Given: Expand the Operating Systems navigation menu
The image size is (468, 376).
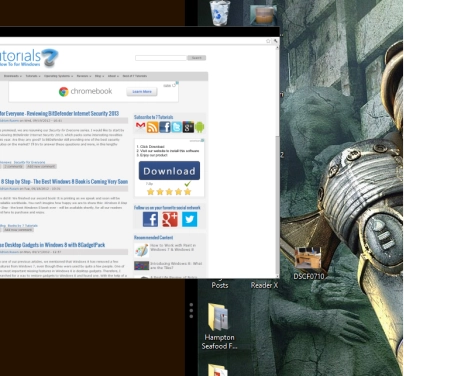Looking at the screenshot, I should pyautogui.click(x=58, y=76).
